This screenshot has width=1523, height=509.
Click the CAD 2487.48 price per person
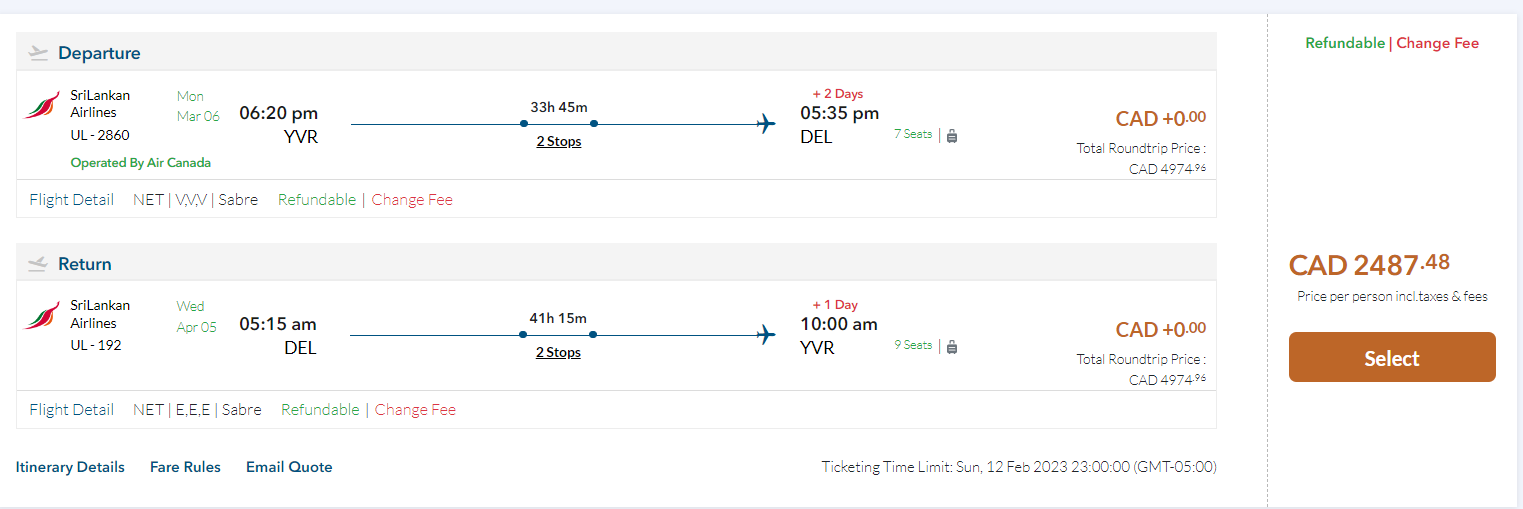pyautogui.click(x=1369, y=265)
